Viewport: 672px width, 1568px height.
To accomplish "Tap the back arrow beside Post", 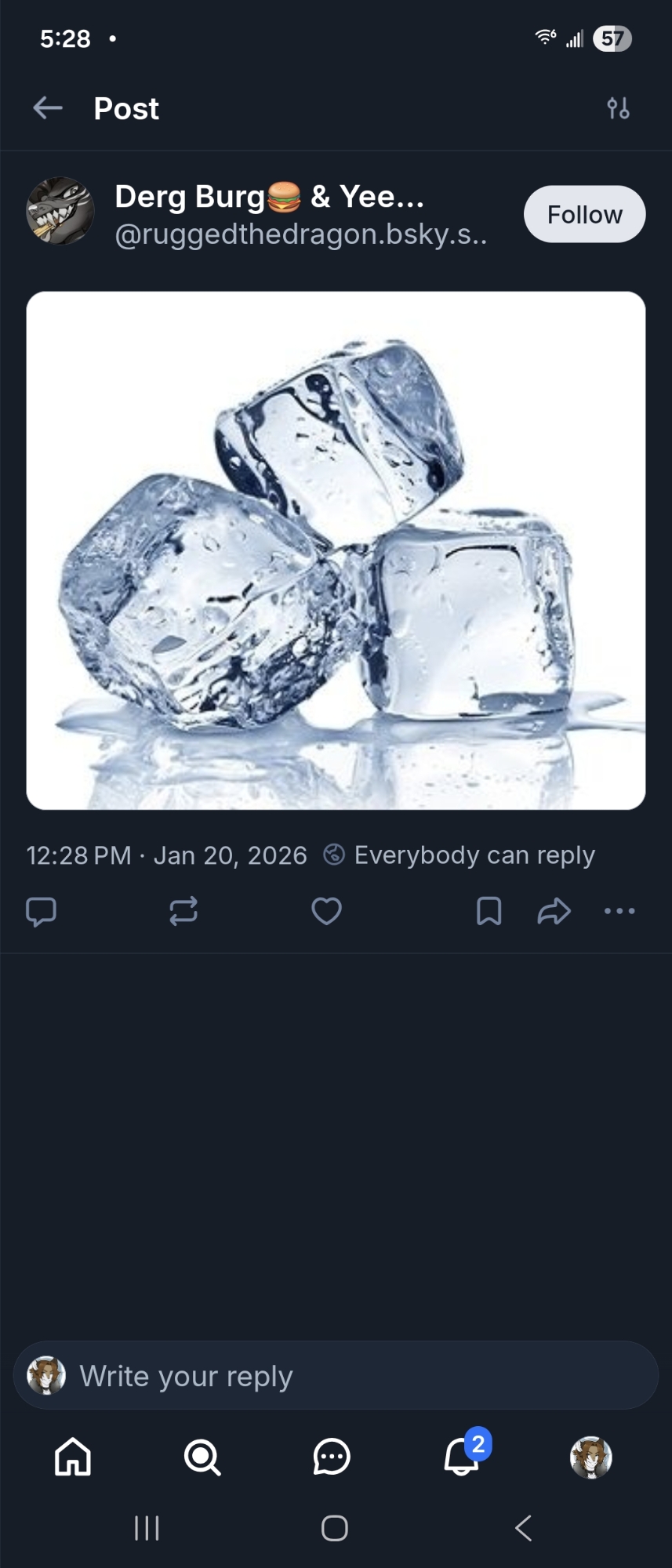I will (x=48, y=108).
